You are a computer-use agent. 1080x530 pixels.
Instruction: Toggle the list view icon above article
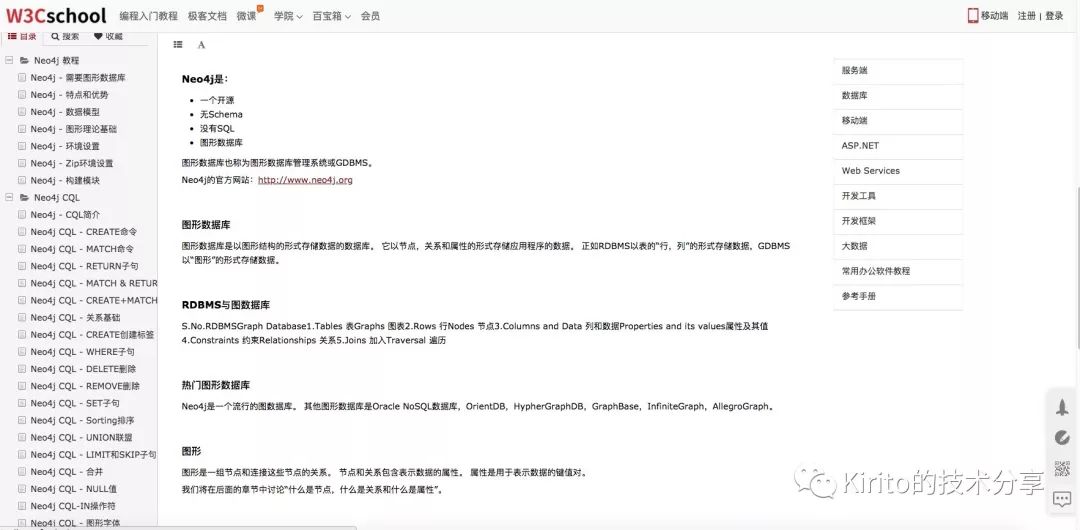(x=178, y=44)
